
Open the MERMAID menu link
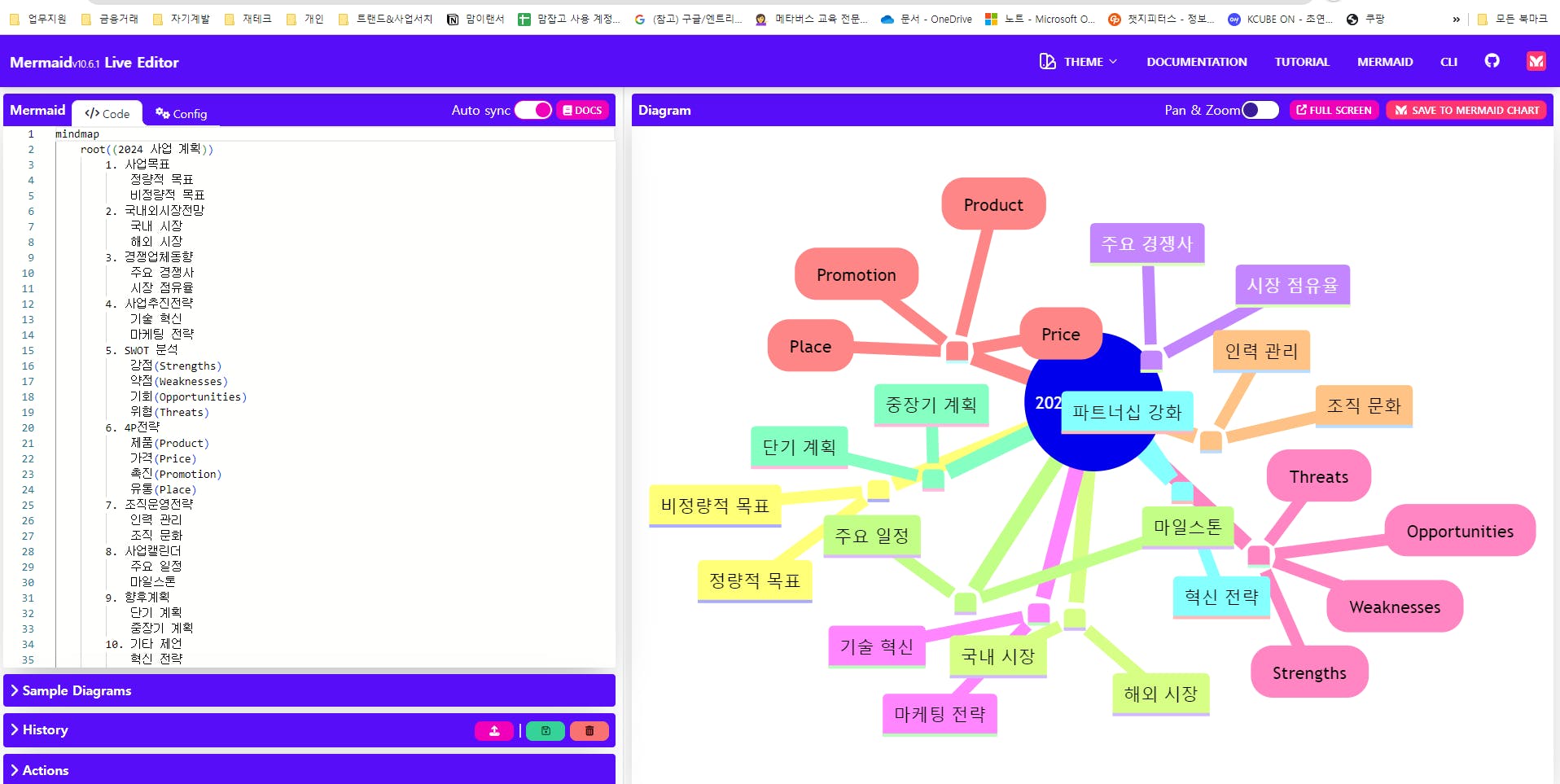click(1385, 62)
